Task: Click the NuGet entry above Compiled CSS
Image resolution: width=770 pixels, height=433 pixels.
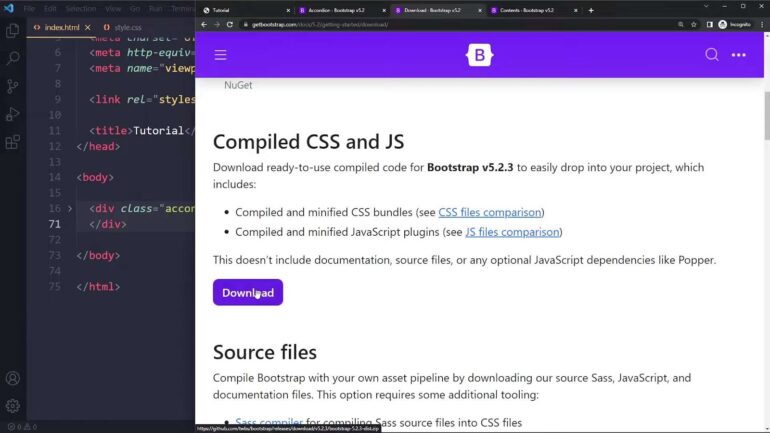Action: (238, 85)
